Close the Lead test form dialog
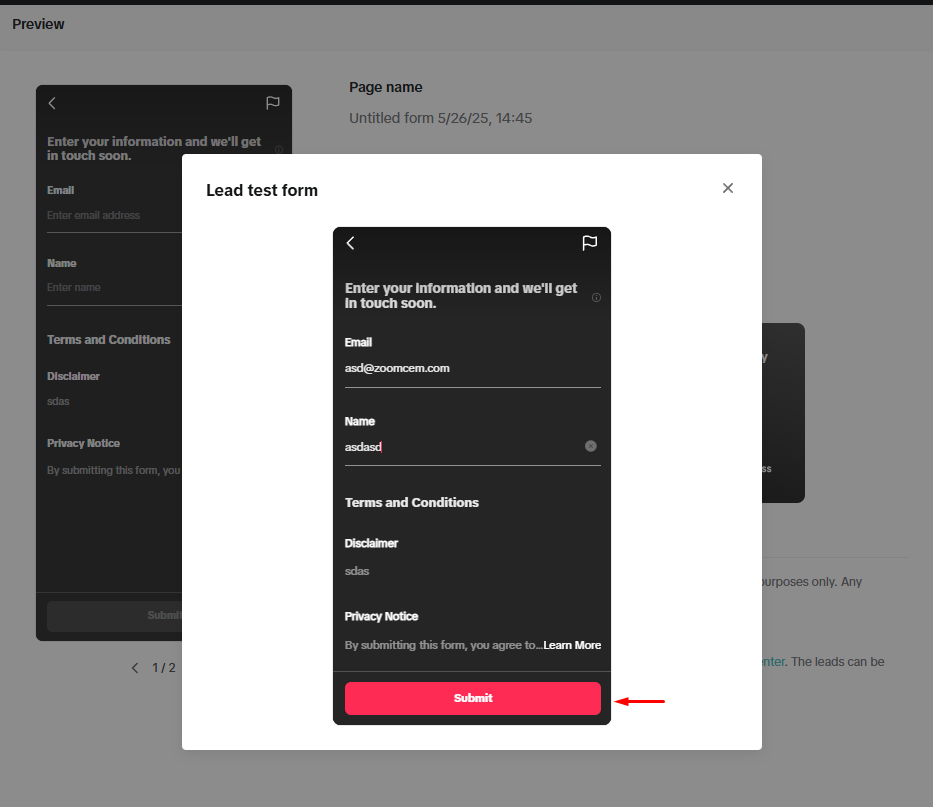The image size is (933, 807). click(x=728, y=188)
